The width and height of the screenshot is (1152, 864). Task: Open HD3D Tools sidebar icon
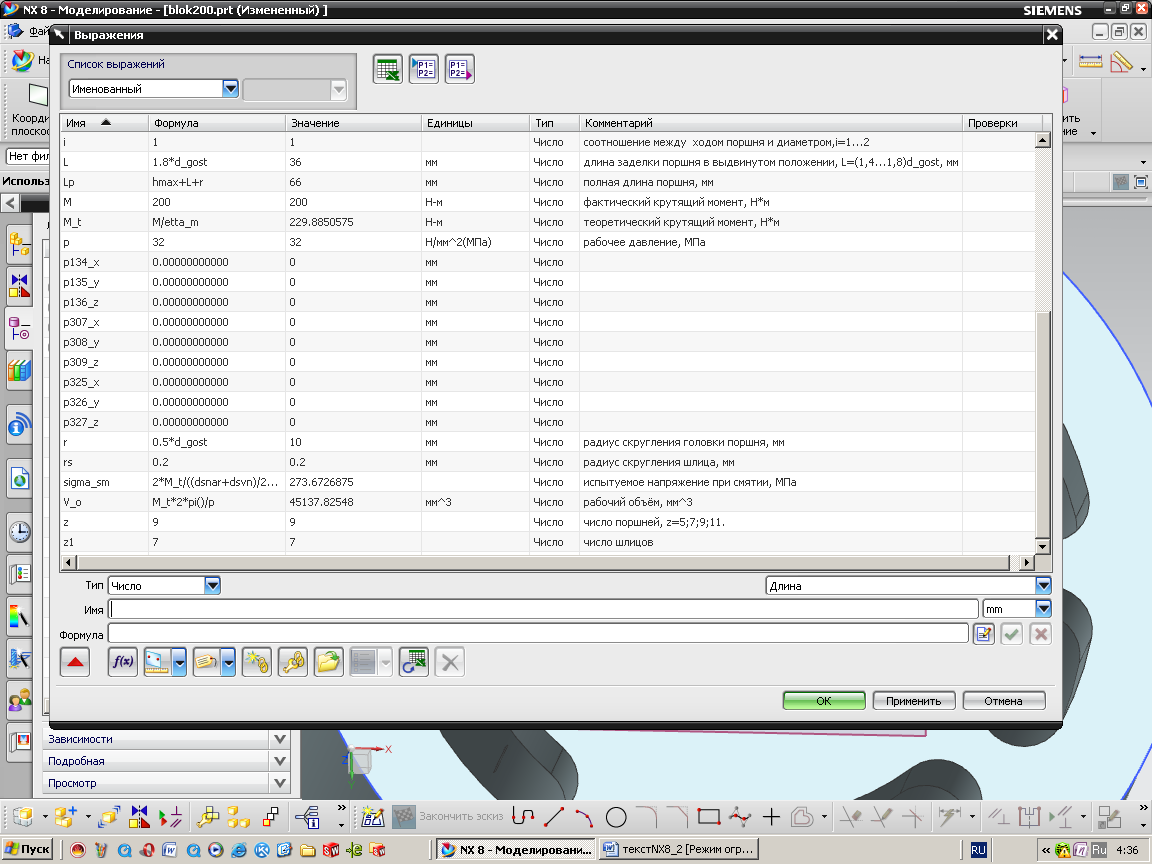tap(20, 425)
